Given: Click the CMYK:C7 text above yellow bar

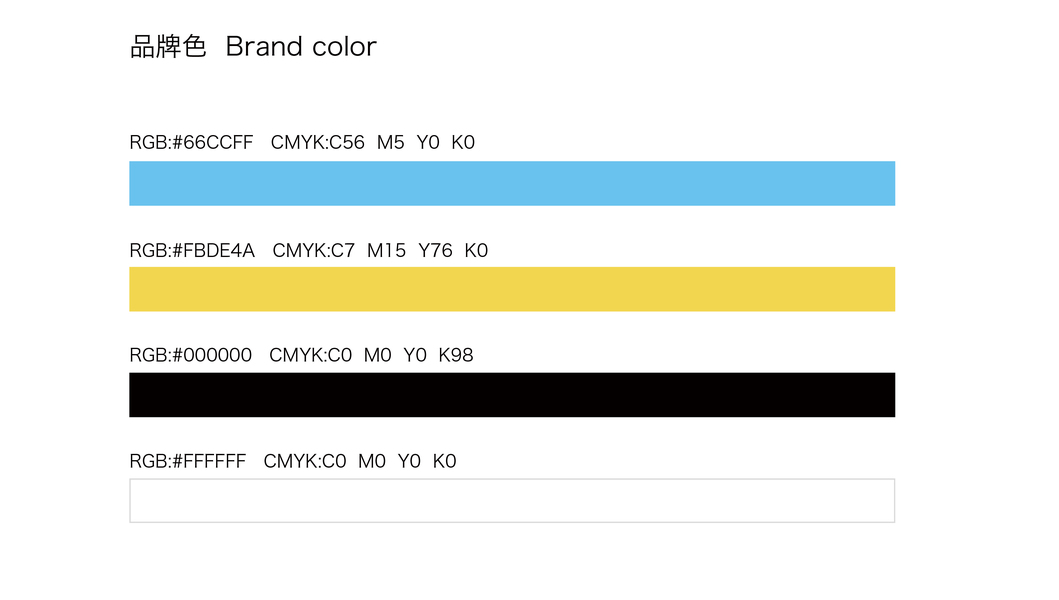Looking at the screenshot, I should click(x=313, y=250).
